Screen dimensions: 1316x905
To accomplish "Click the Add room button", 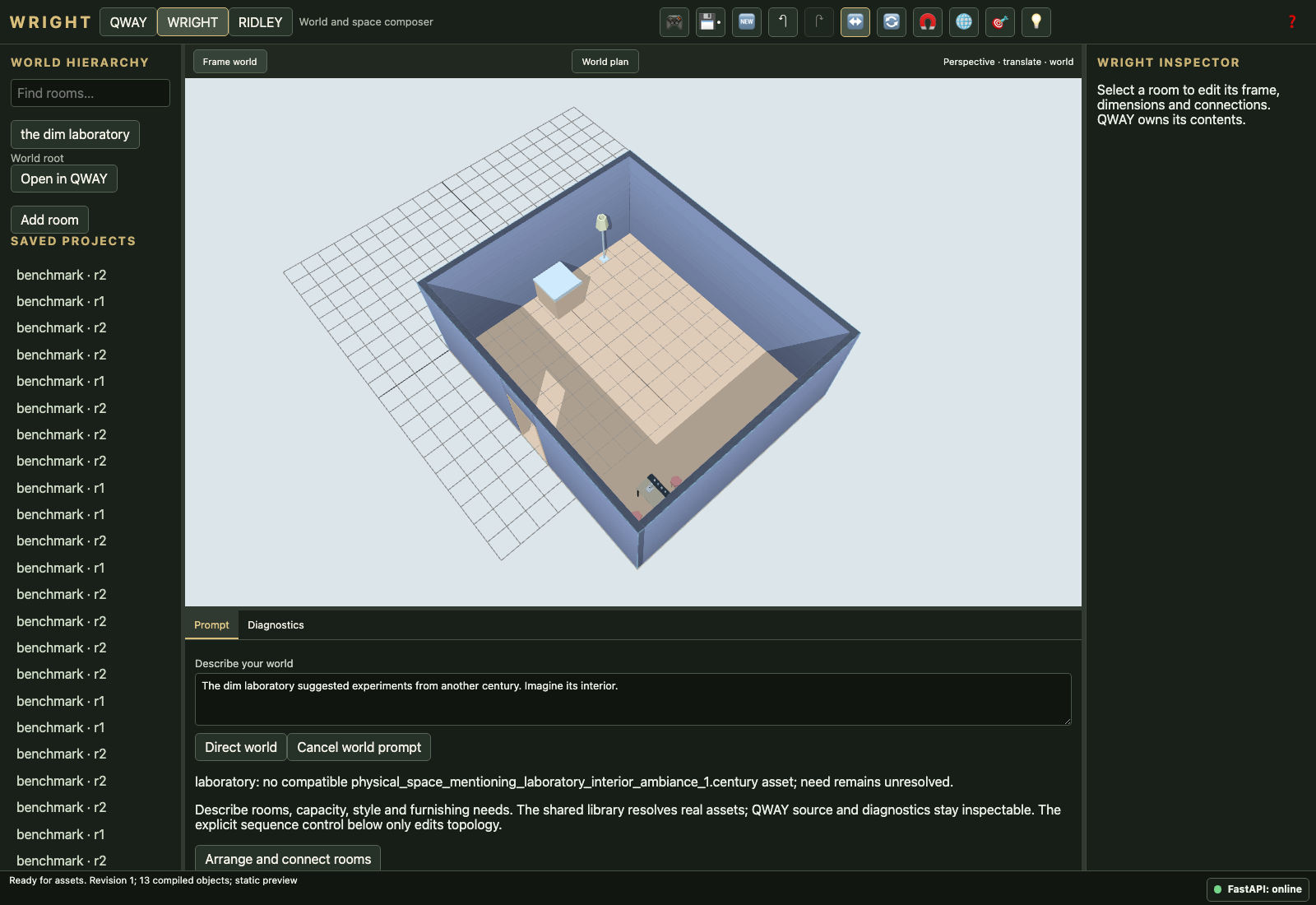I will [x=49, y=220].
